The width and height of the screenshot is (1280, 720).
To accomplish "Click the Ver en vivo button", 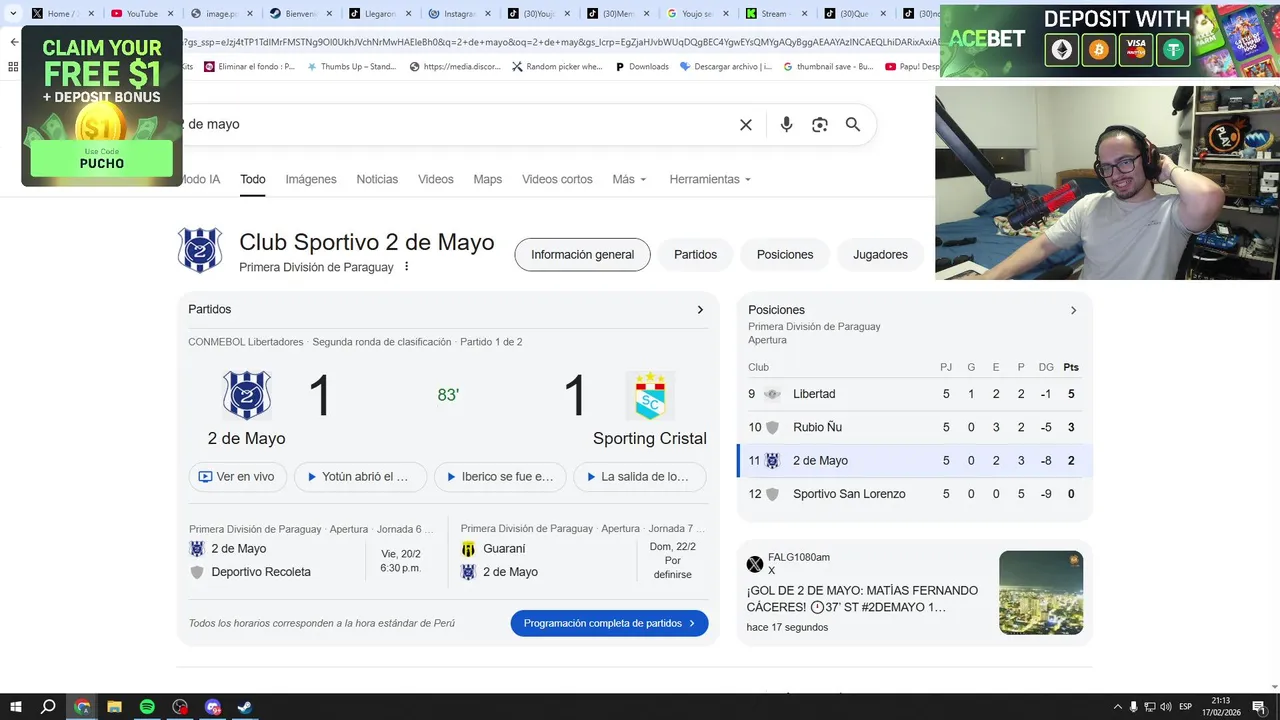I will pos(238,477).
